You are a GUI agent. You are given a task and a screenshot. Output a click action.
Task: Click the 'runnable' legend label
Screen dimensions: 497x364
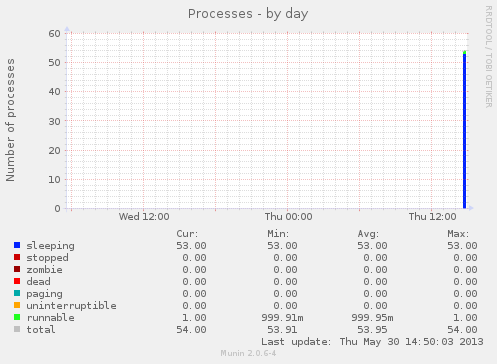coord(51,318)
